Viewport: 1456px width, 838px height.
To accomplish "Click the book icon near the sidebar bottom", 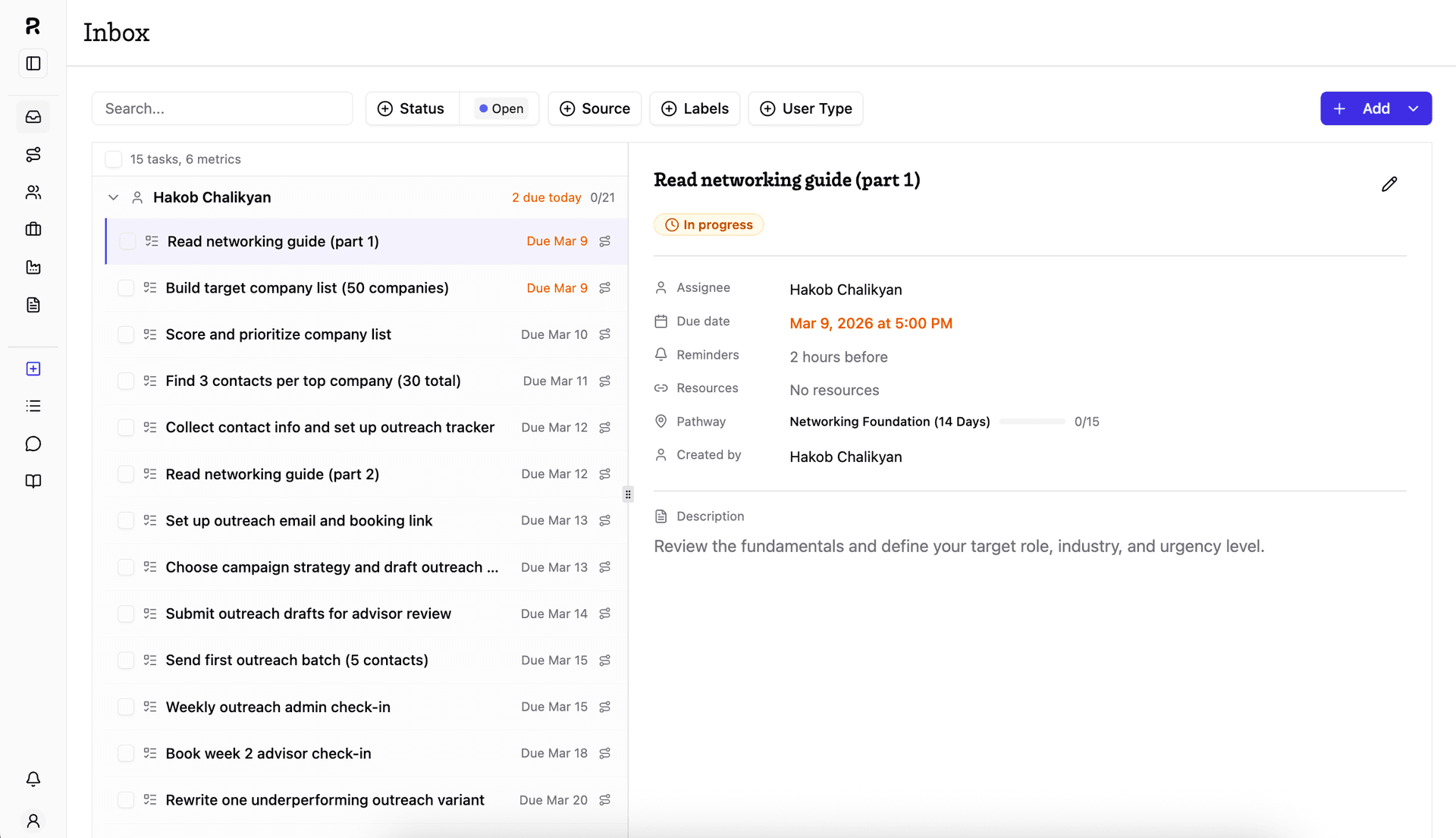I will click(33, 481).
